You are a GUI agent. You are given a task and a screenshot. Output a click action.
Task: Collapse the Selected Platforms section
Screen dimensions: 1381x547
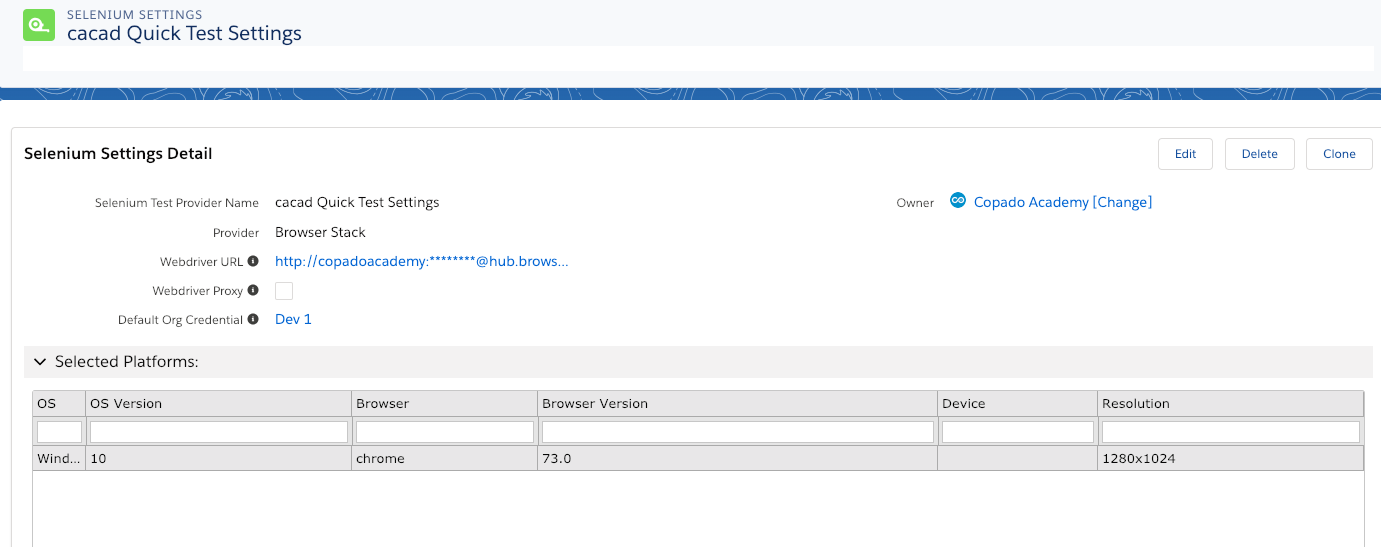click(40, 362)
